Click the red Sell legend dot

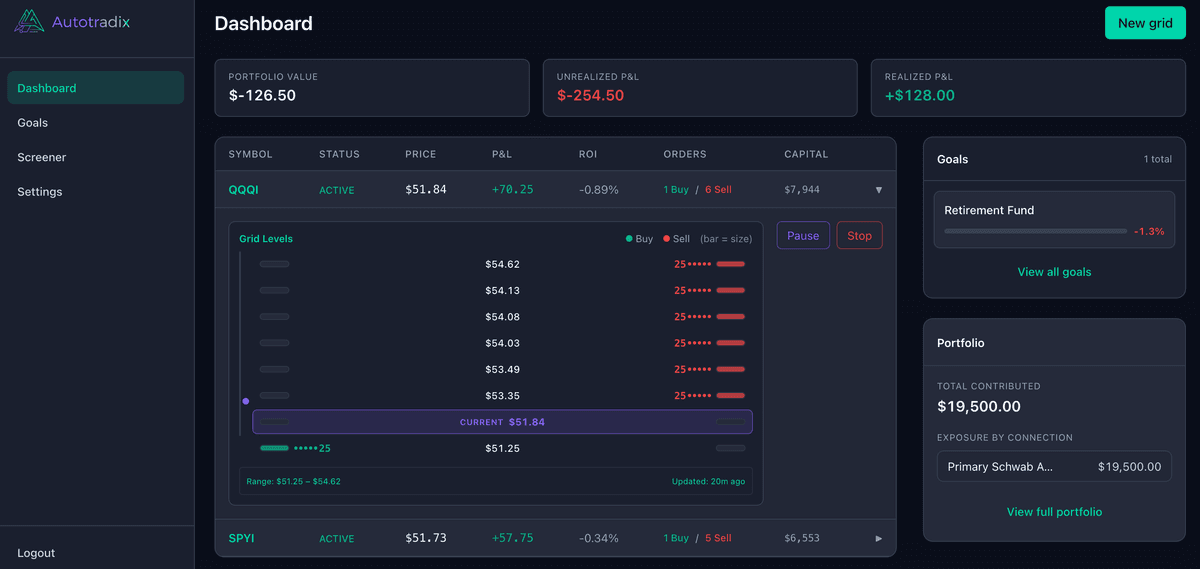[666, 239]
